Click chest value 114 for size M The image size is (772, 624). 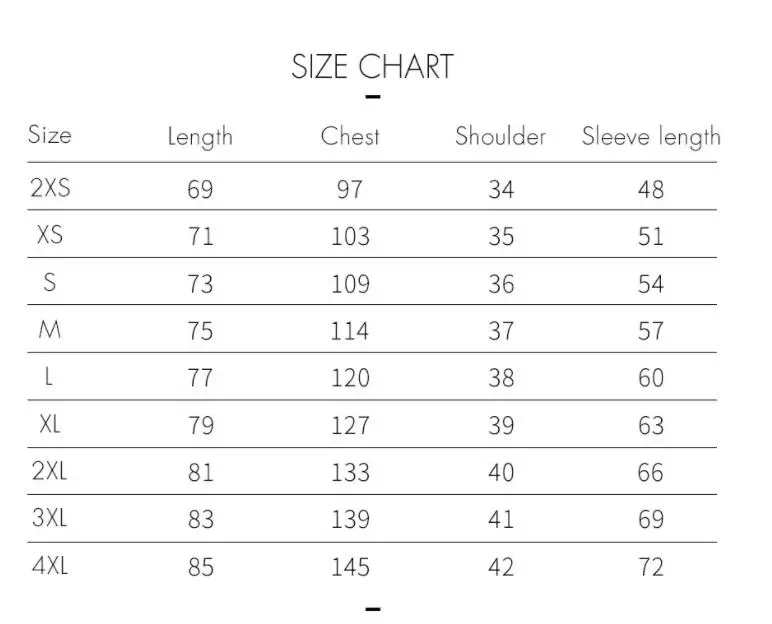(350, 331)
